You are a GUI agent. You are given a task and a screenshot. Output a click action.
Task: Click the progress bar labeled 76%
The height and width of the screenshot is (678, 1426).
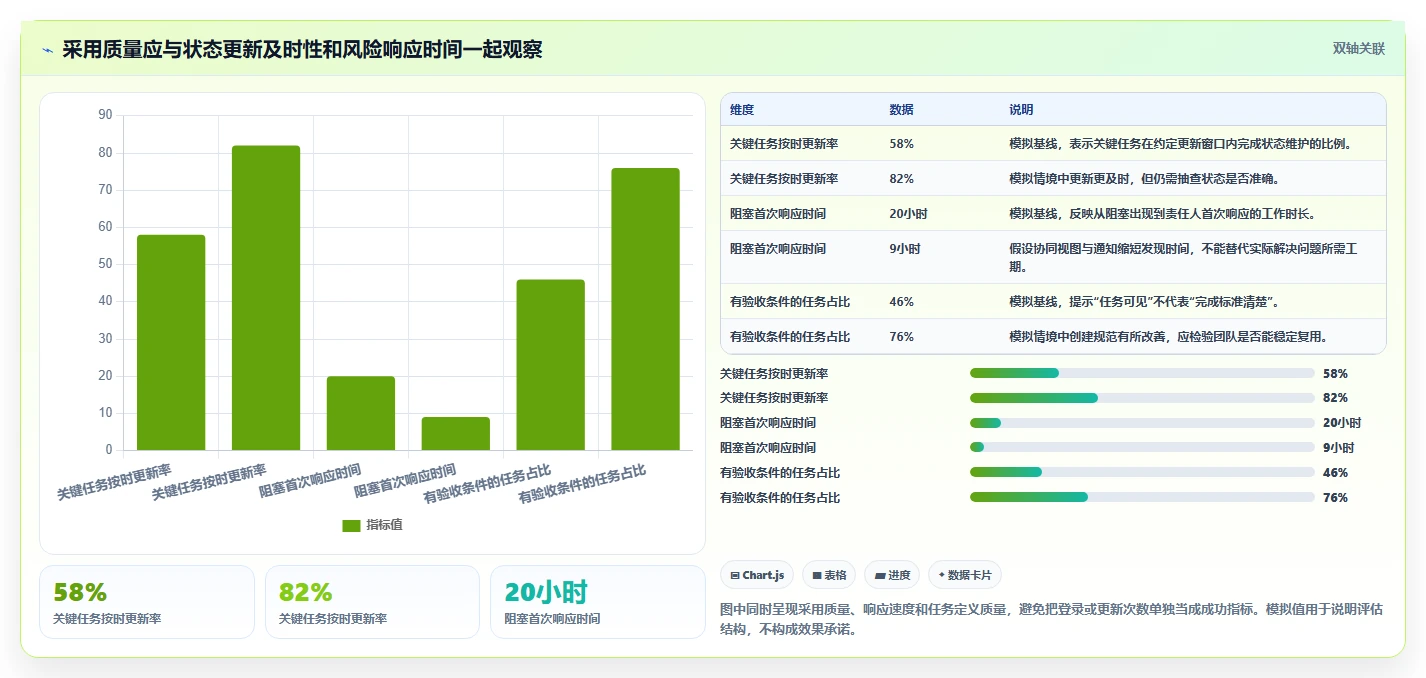1142,497
